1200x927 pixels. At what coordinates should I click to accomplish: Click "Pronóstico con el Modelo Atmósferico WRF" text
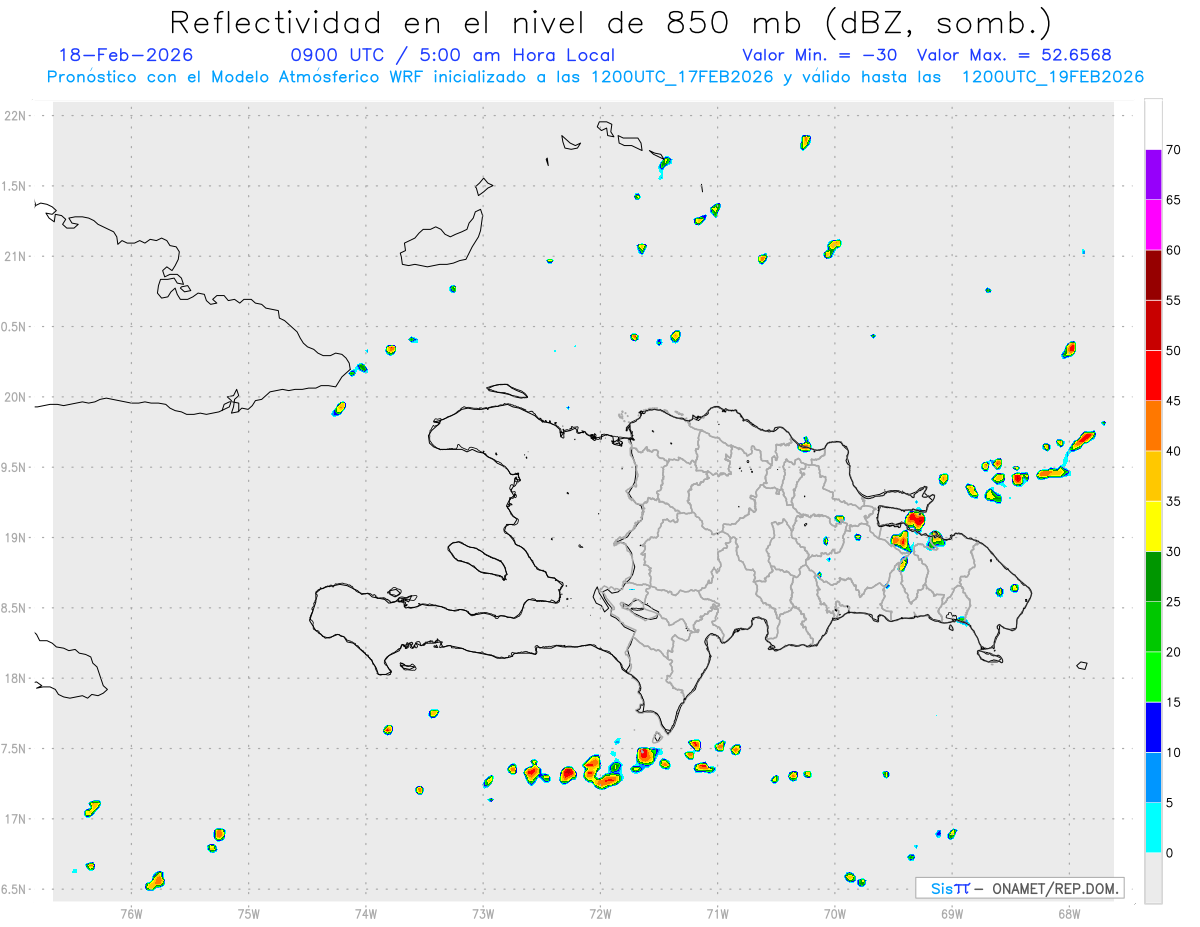tap(238, 77)
